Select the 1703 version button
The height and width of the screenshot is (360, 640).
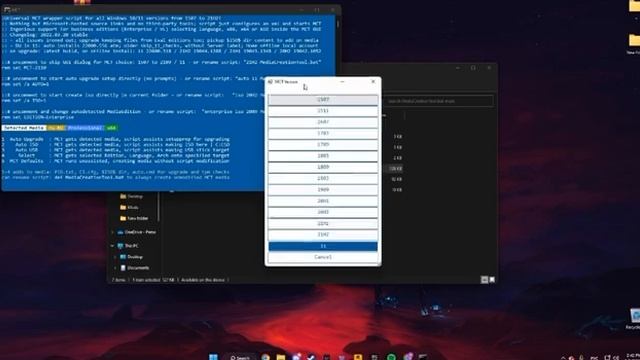(x=323, y=133)
